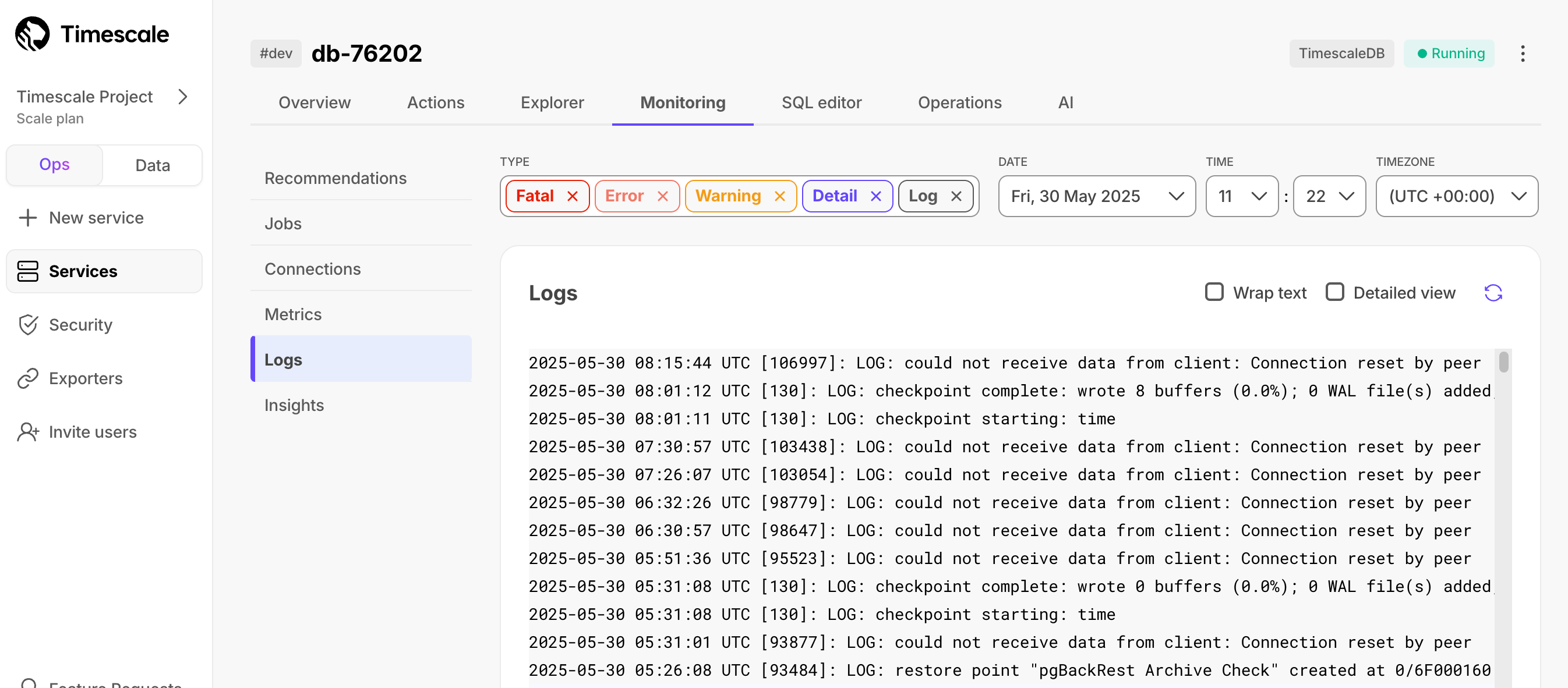Image resolution: width=1568 pixels, height=688 pixels.
Task: Click the db-76202 service title
Action: pyautogui.click(x=366, y=54)
